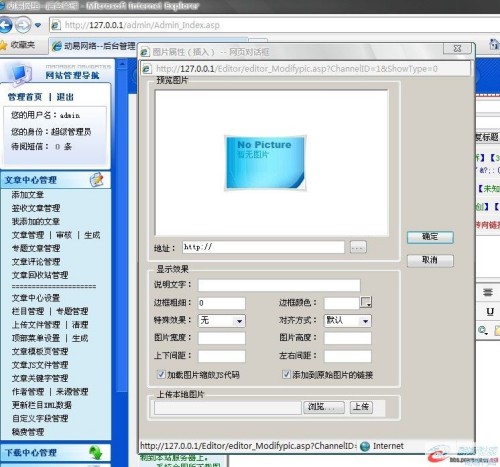Screen dimensions: 500x467
Task: Click the 上传 button
Action: click(x=361, y=407)
